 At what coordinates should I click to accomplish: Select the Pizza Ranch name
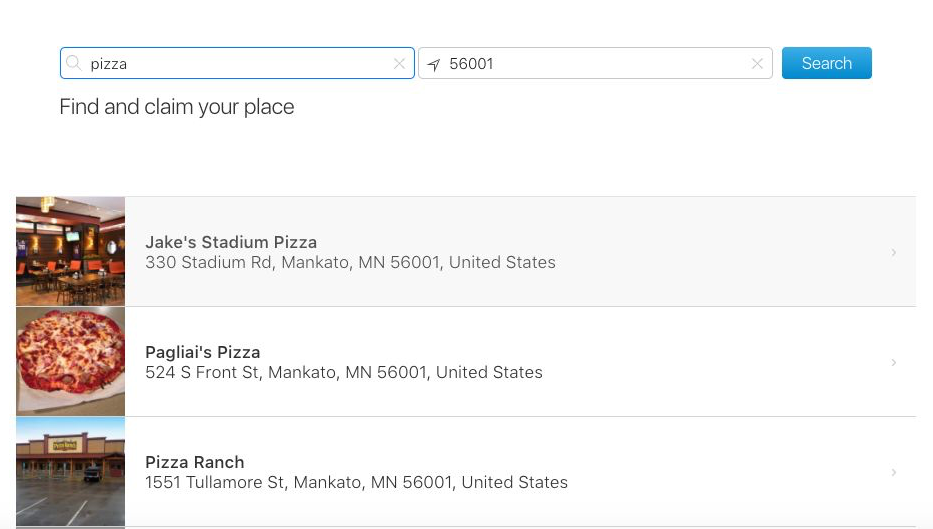pyautogui.click(x=195, y=462)
